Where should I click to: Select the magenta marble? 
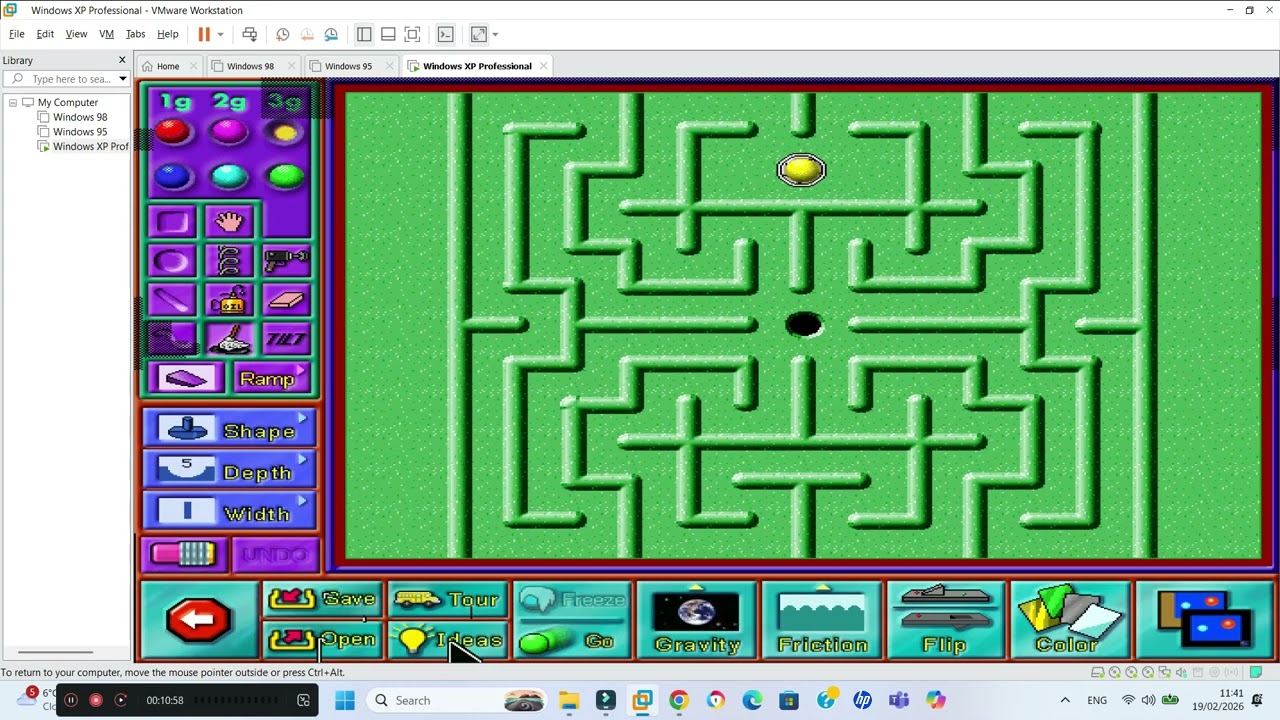(229, 131)
